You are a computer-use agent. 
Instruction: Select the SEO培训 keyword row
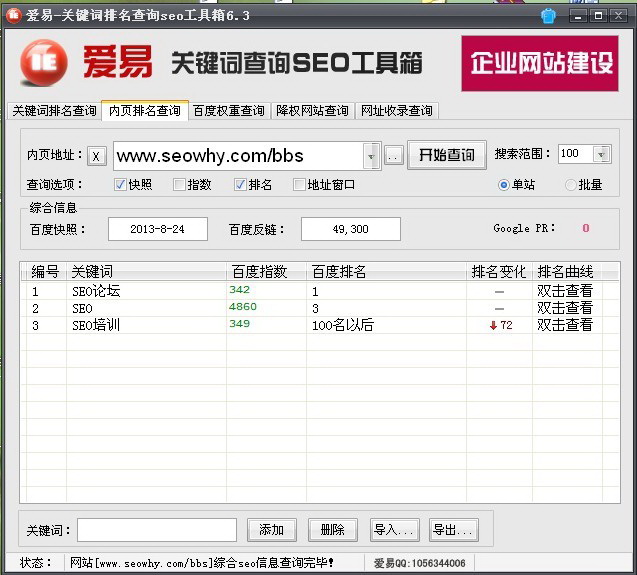click(320, 325)
